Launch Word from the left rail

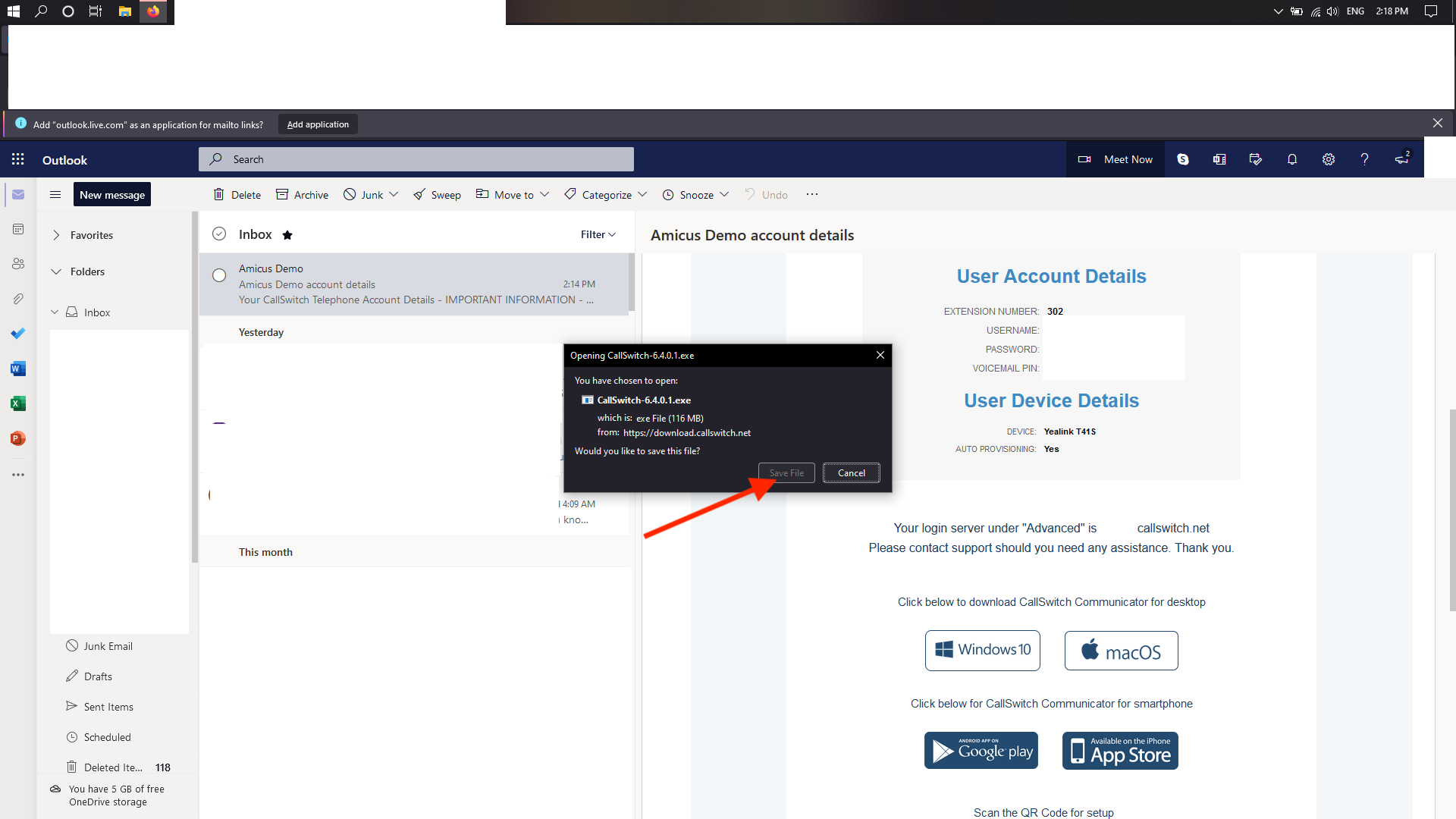[x=18, y=369]
